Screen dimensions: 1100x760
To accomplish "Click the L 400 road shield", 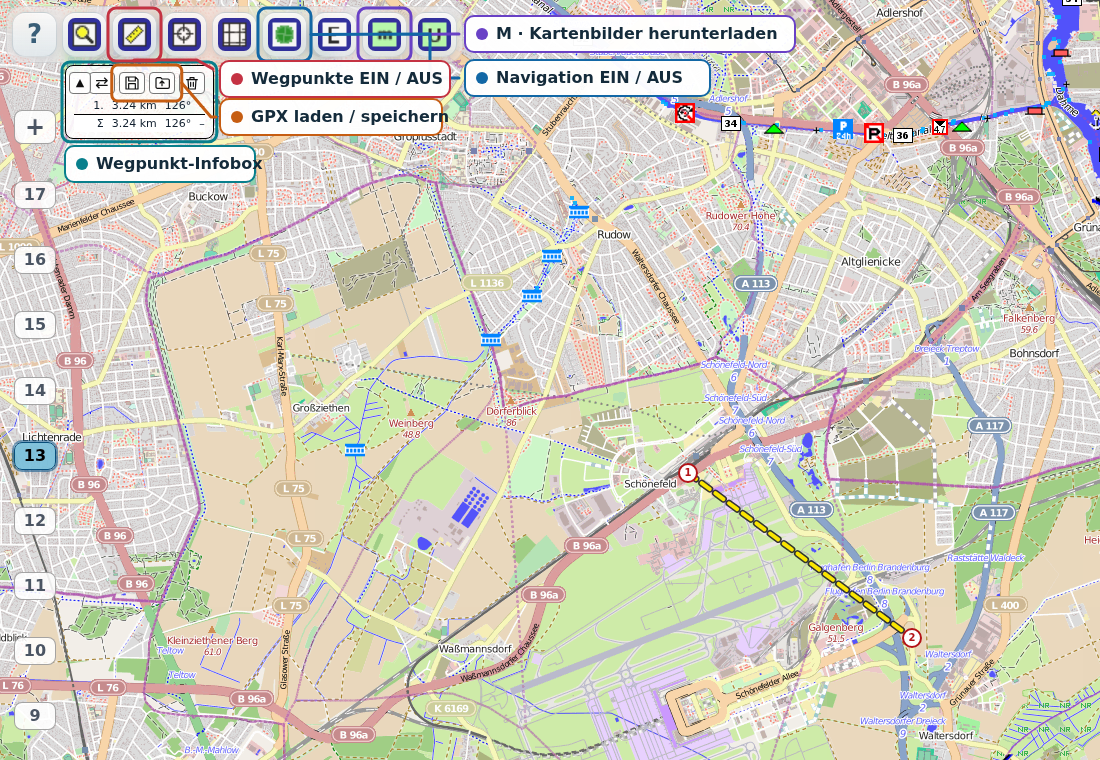I will pos(1005,605).
